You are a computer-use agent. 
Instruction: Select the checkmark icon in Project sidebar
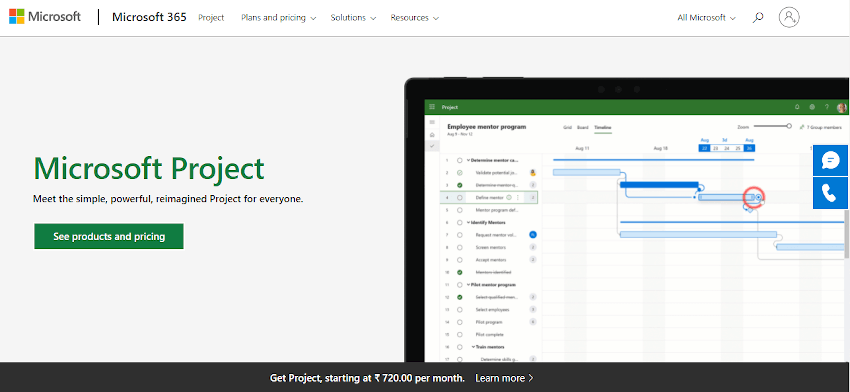click(x=432, y=146)
